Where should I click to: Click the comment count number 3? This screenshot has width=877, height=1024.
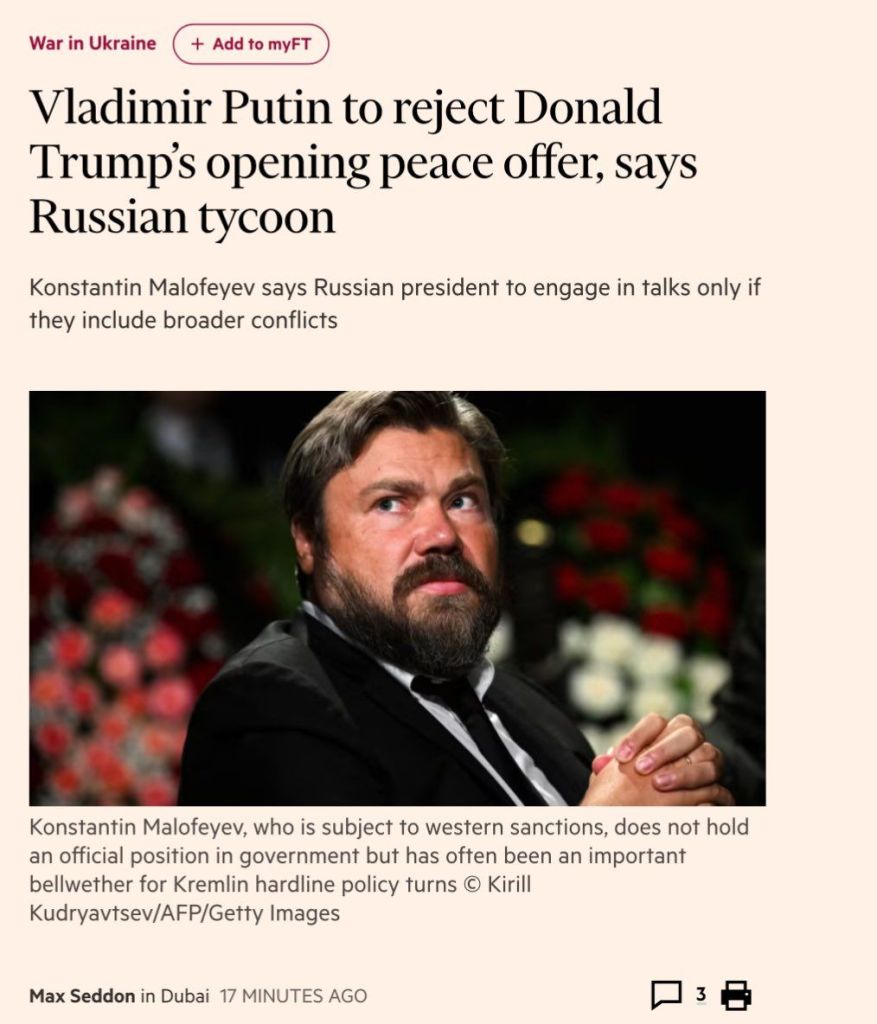(701, 994)
